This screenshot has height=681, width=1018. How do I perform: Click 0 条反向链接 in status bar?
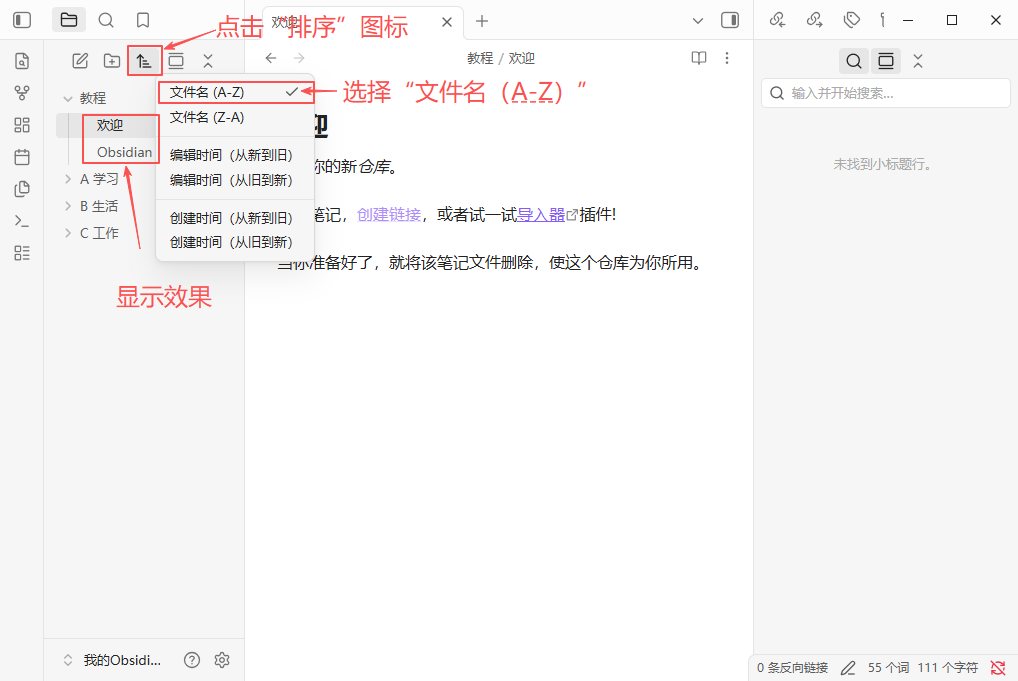coord(792,667)
